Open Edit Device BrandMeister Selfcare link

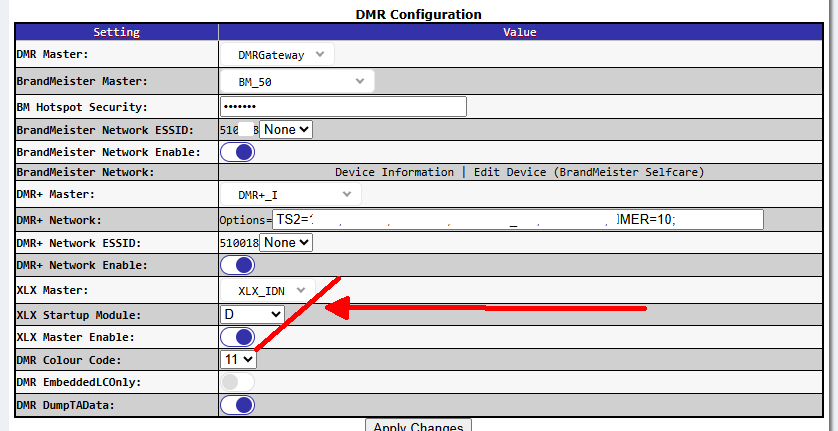point(588,172)
